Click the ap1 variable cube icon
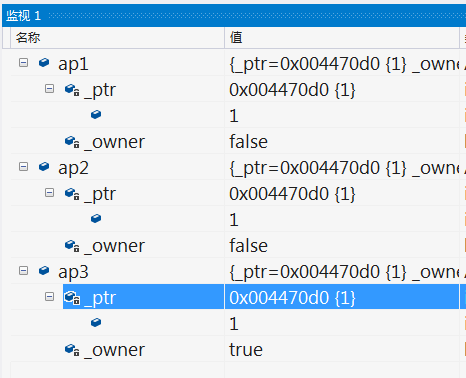The height and width of the screenshot is (378, 466). [44, 63]
